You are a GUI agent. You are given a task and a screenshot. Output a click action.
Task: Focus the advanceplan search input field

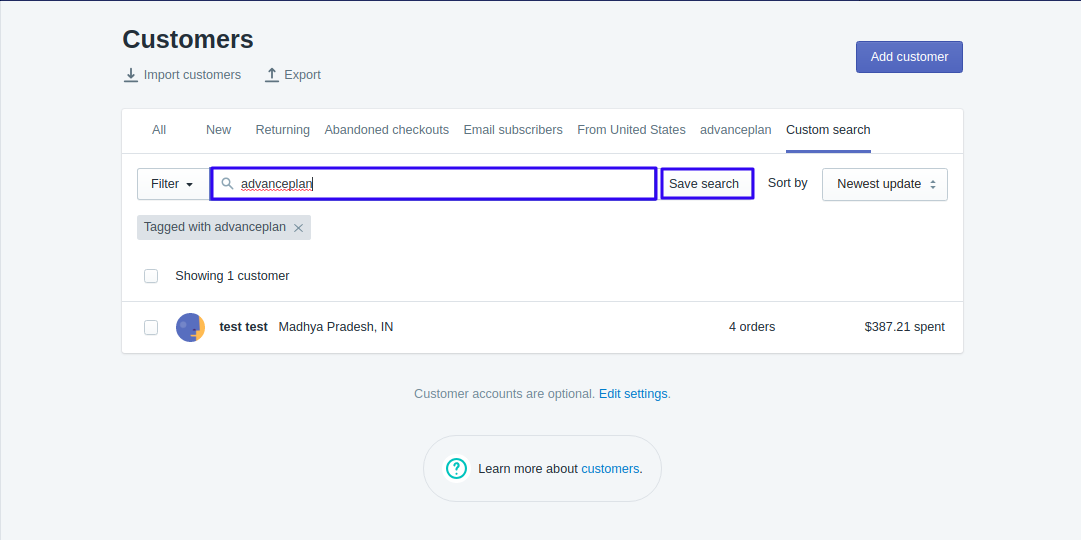(433, 184)
